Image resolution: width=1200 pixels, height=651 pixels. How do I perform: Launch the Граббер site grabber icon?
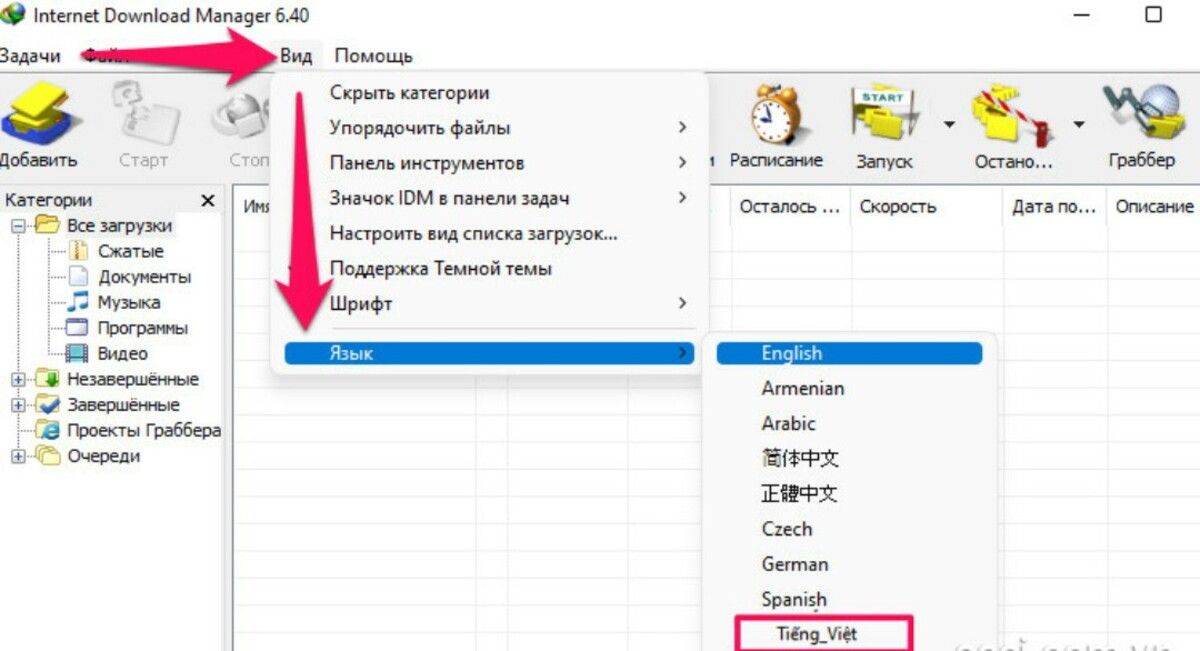(x=1143, y=114)
